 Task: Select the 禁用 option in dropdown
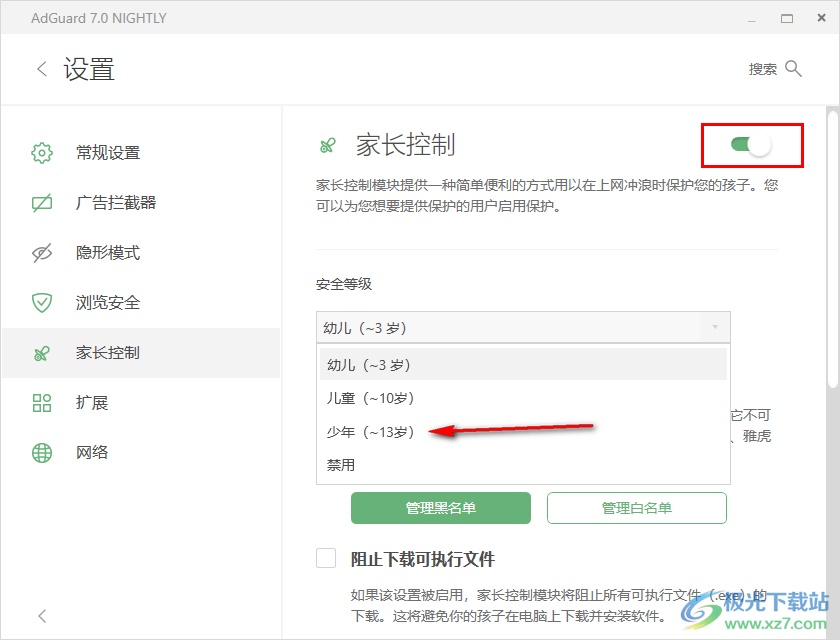coord(341,465)
